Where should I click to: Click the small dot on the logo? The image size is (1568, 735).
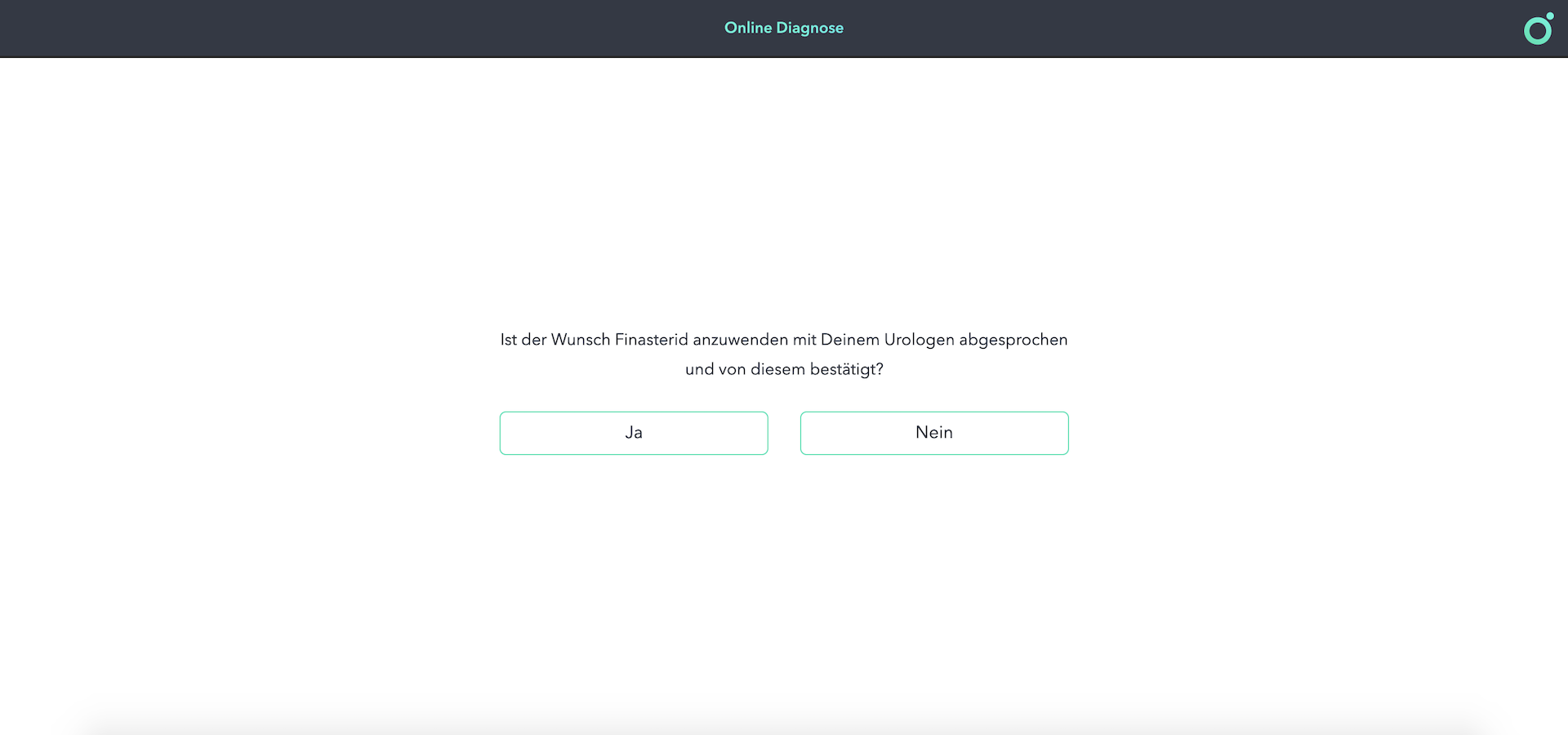(1549, 16)
